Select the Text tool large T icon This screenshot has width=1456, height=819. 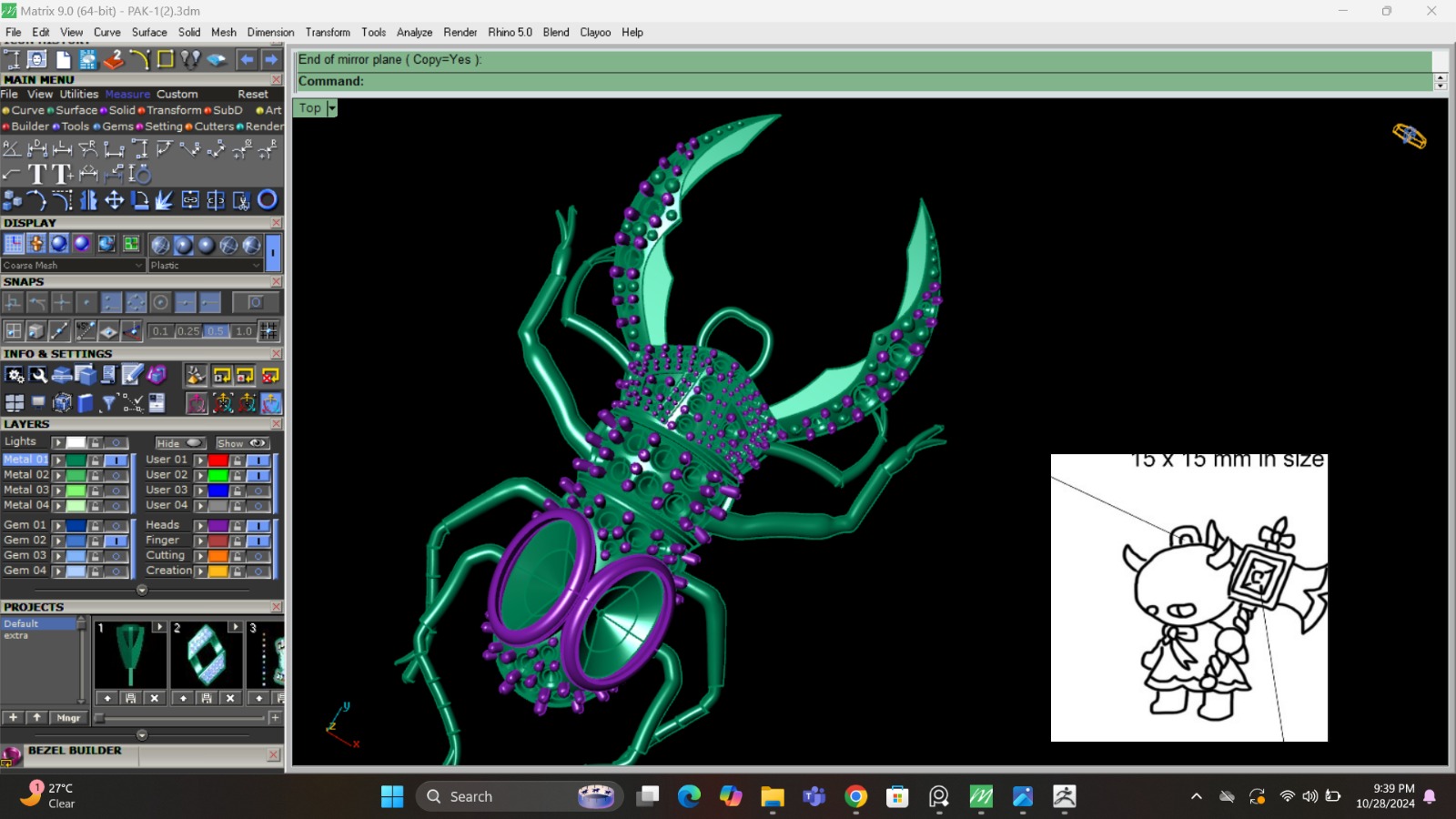[37, 174]
